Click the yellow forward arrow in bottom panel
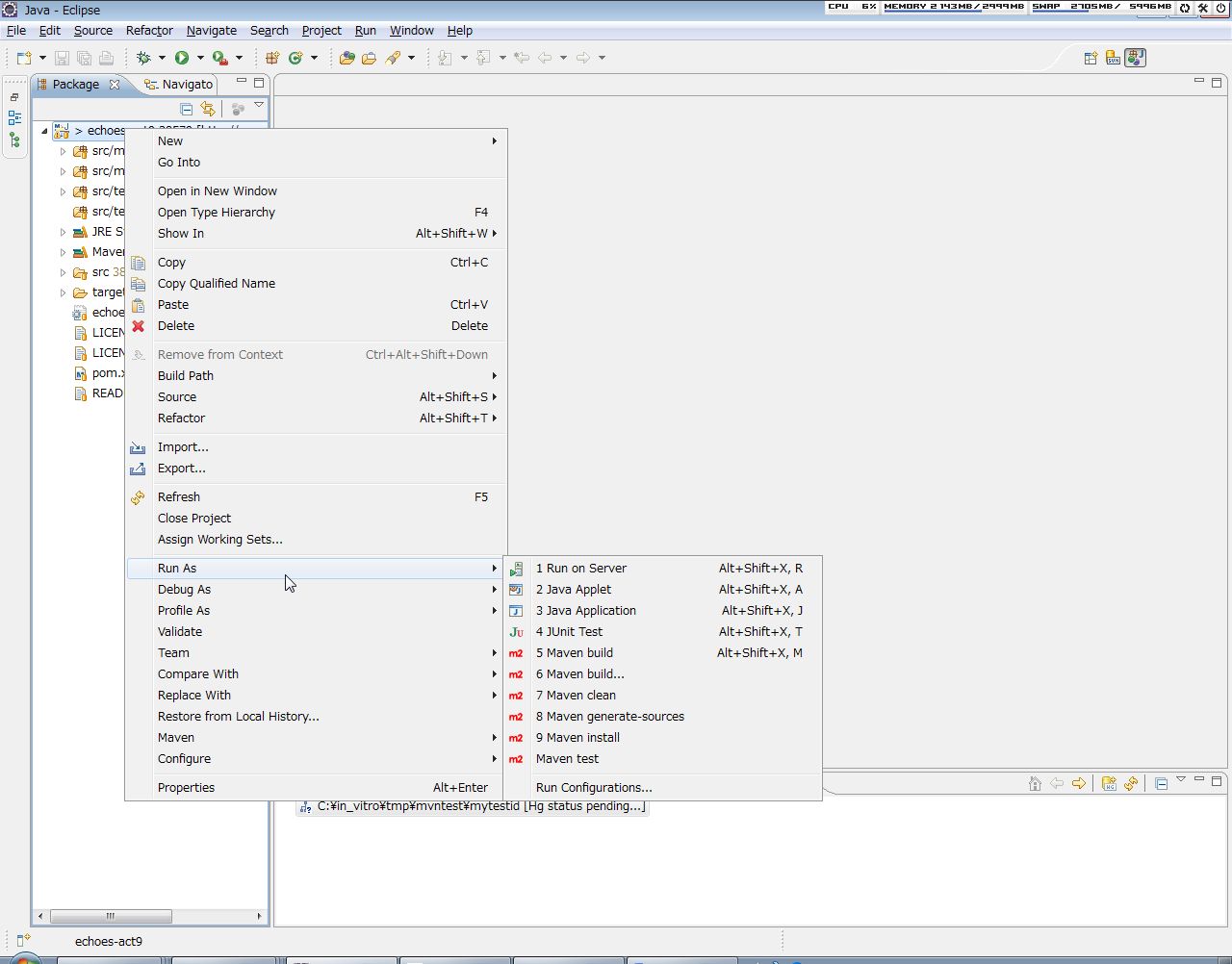 point(1079,783)
